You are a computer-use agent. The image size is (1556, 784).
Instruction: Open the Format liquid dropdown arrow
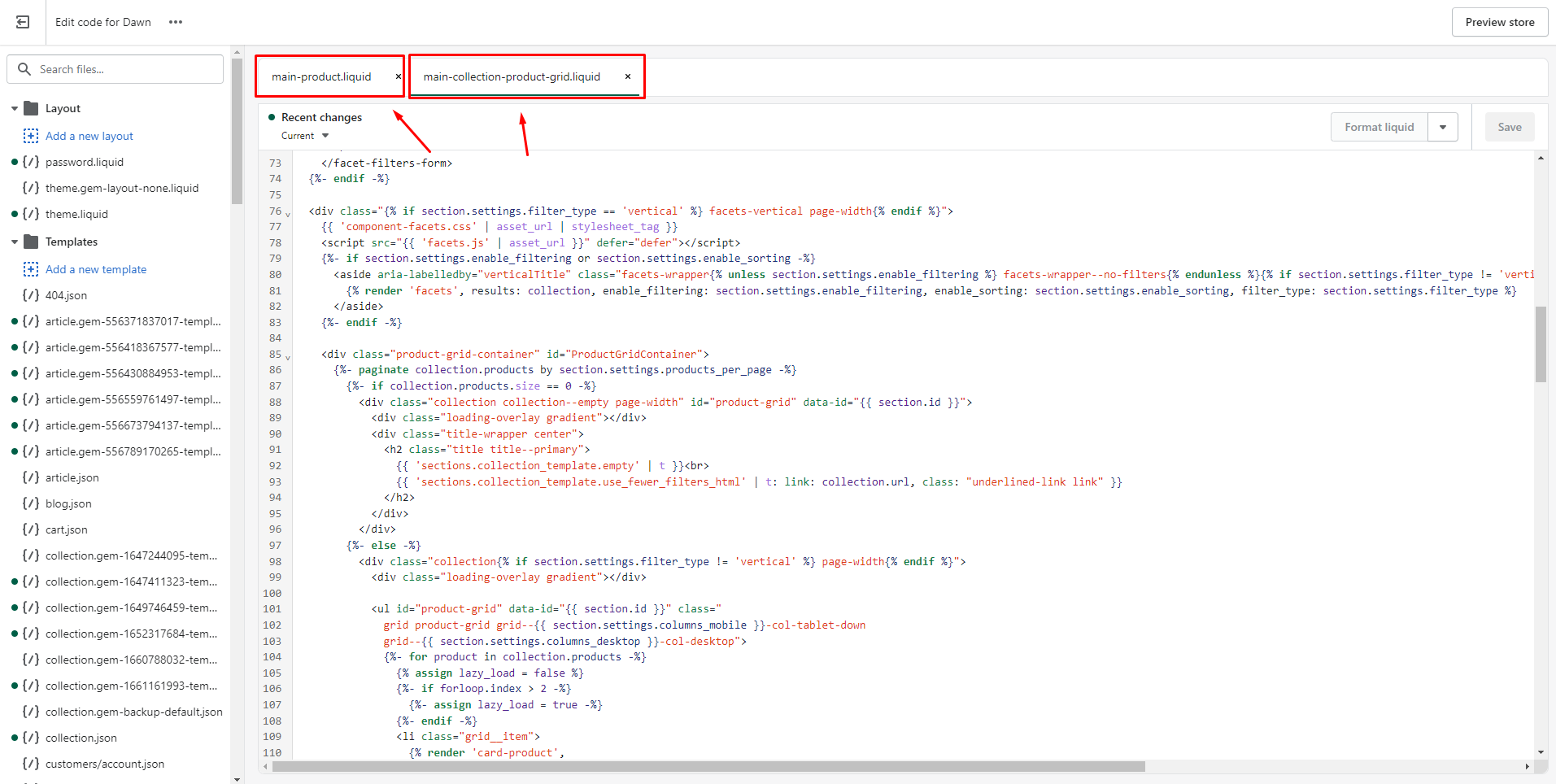(x=1443, y=127)
